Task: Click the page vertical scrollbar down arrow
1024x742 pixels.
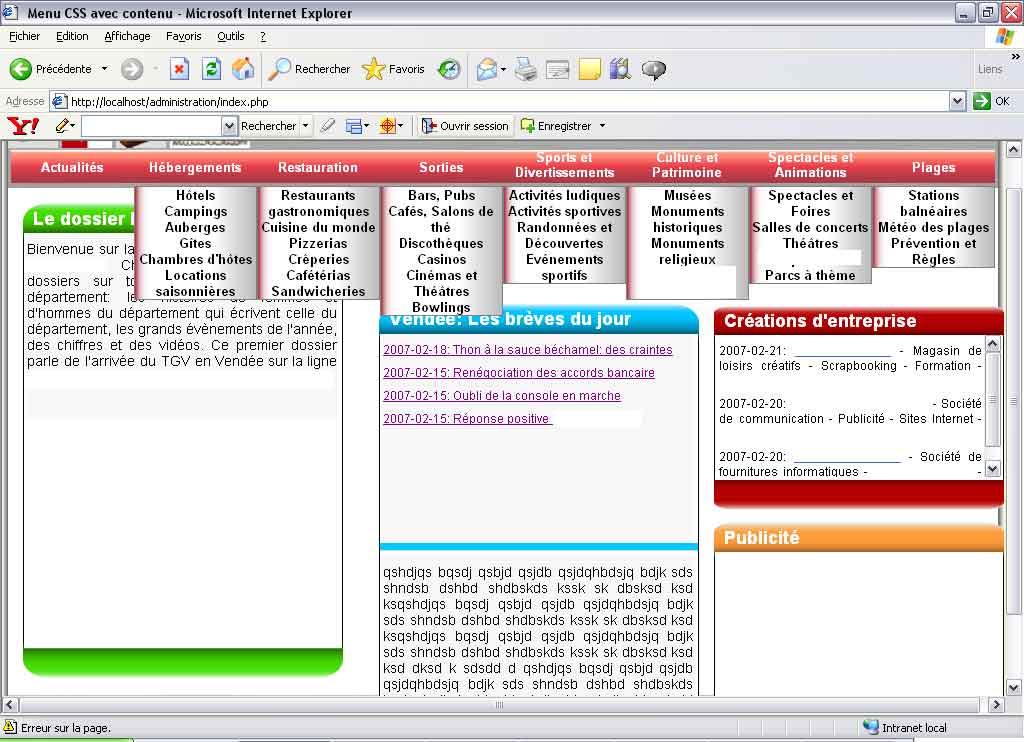Action: click(x=1014, y=687)
